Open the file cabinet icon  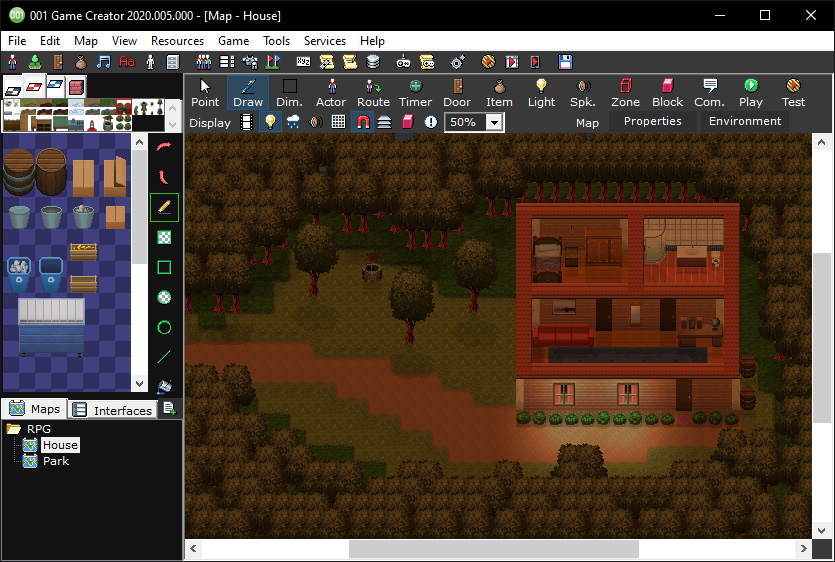(x=173, y=62)
